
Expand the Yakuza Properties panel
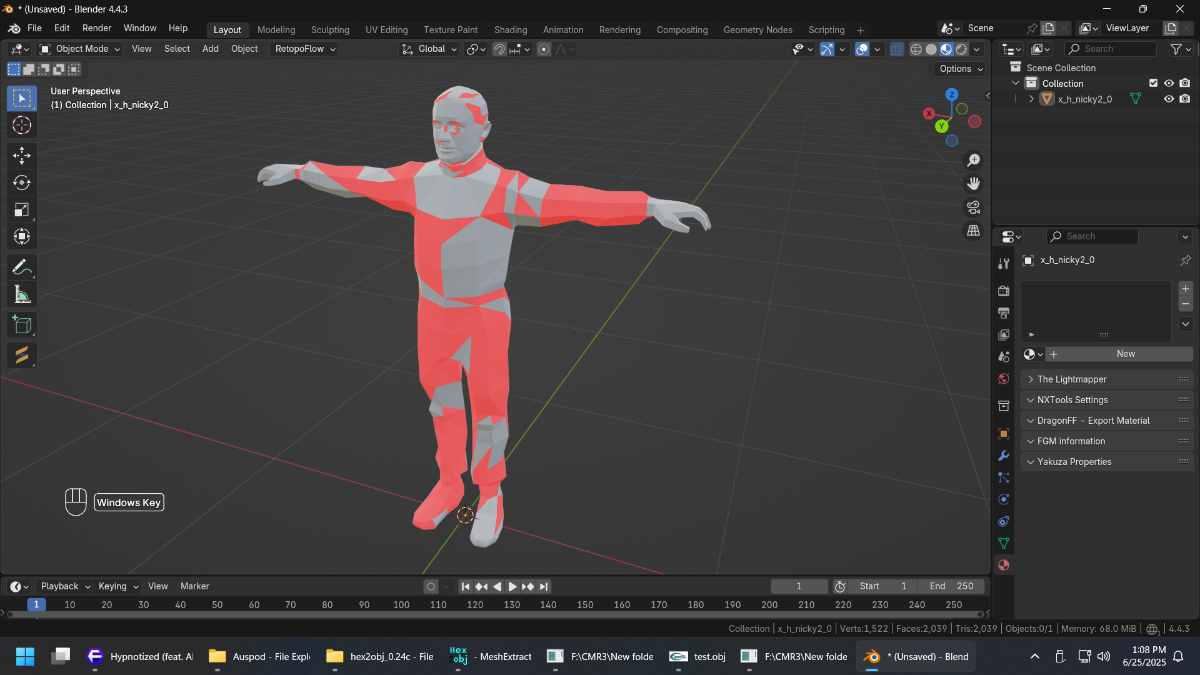click(1107, 462)
